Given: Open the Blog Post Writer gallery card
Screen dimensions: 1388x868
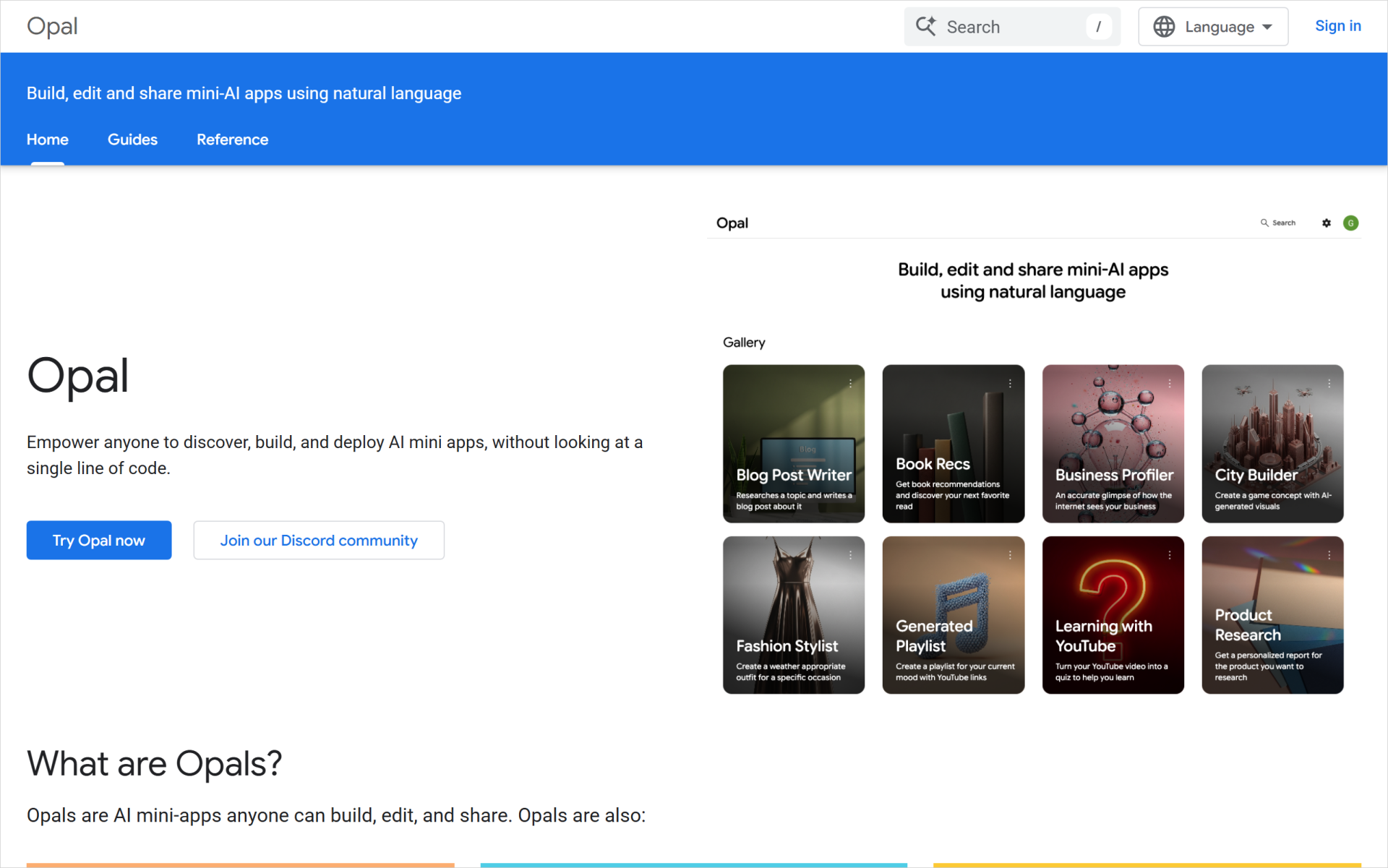Looking at the screenshot, I should (x=794, y=444).
